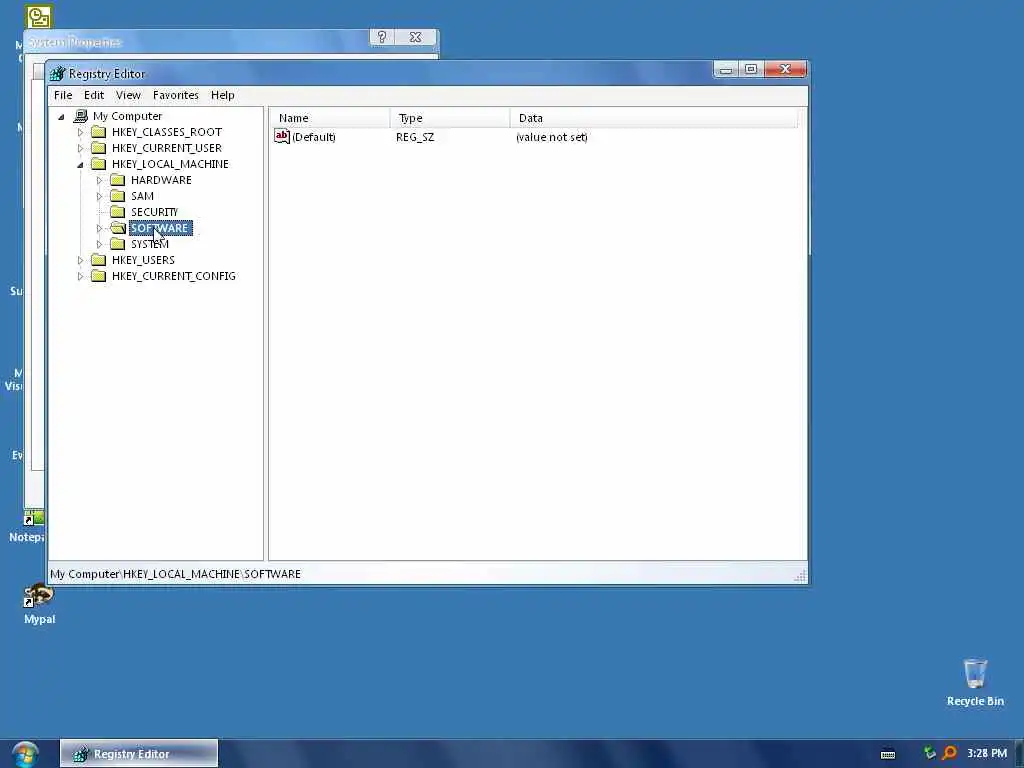Click the (Default) string value icon
The image size is (1024, 768).
[x=281, y=136]
